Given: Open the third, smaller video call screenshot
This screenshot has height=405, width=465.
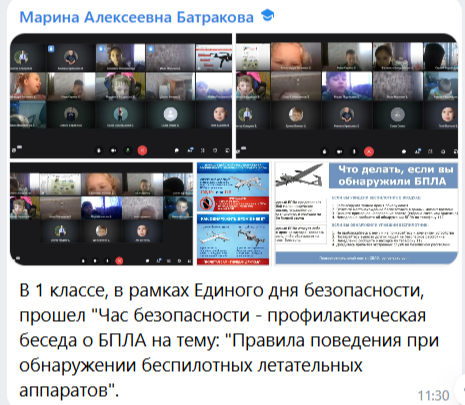Looking at the screenshot, I should (x=101, y=214).
